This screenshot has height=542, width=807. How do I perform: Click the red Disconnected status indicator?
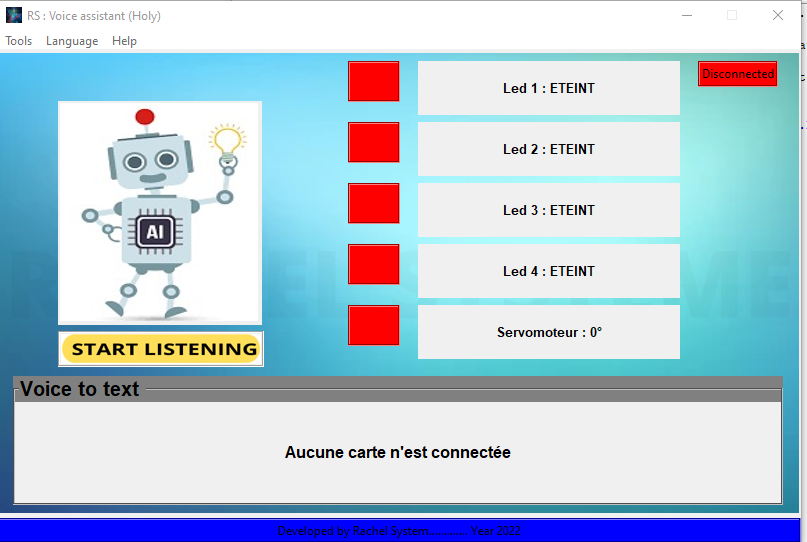tap(738, 74)
